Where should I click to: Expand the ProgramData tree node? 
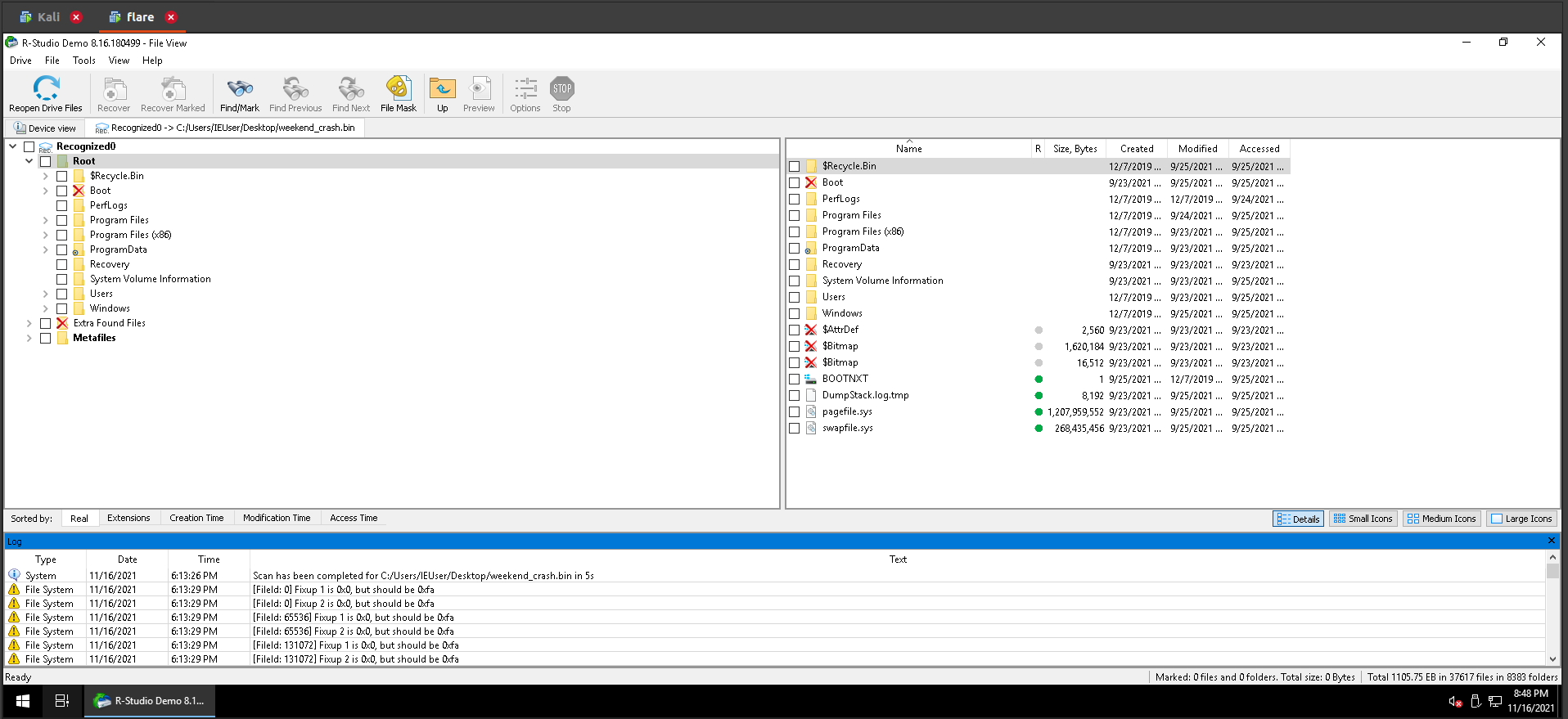[x=46, y=249]
